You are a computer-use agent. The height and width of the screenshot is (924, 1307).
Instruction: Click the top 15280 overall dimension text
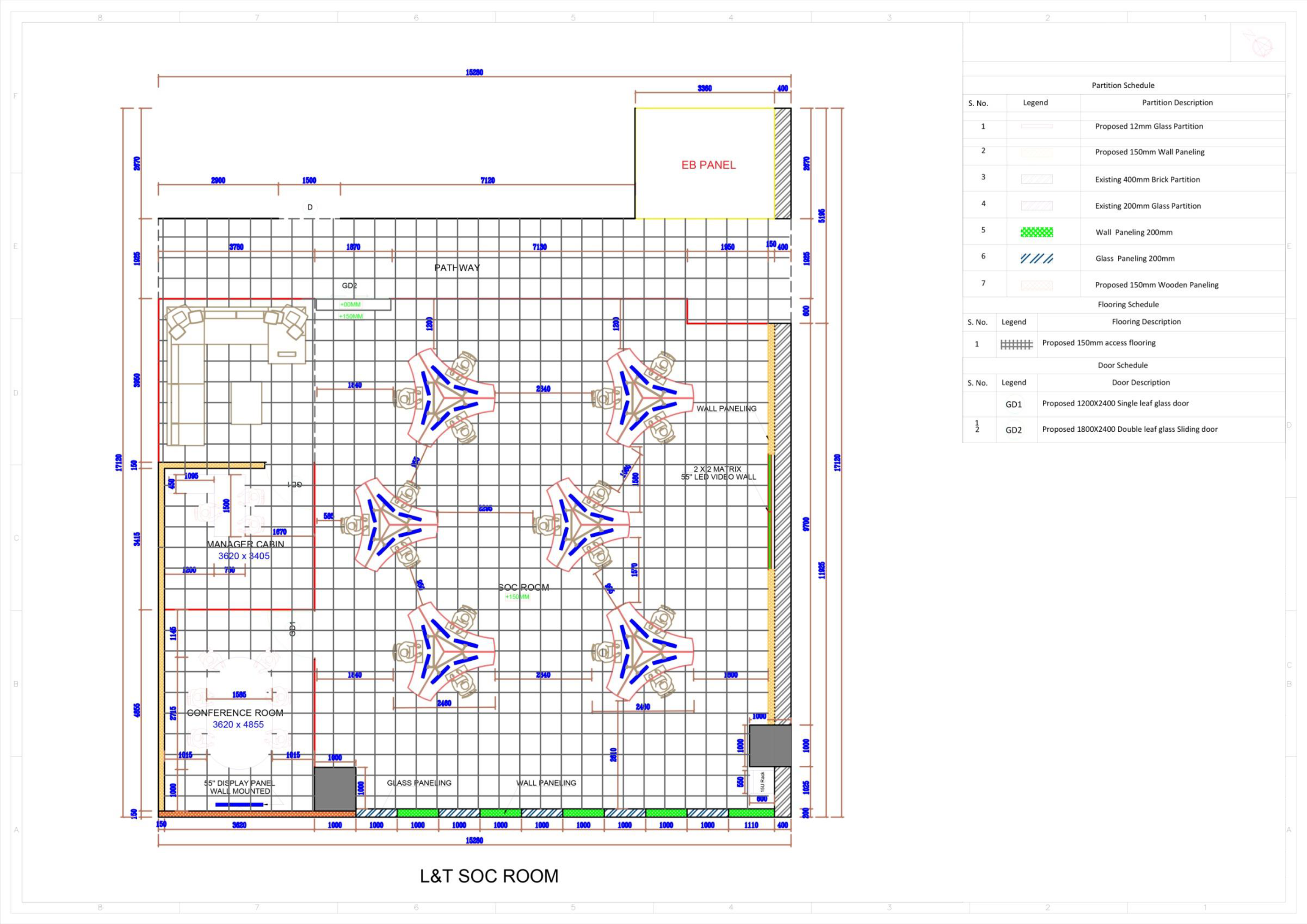point(474,72)
